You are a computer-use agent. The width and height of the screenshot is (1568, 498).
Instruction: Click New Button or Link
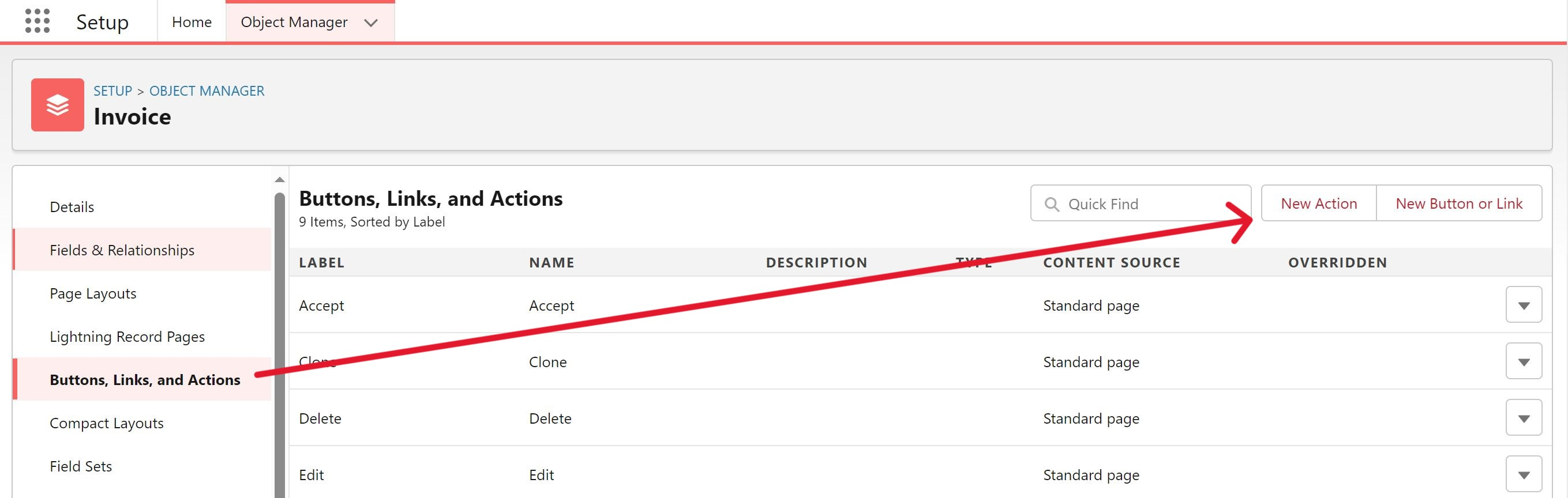[x=1459, y=203]
